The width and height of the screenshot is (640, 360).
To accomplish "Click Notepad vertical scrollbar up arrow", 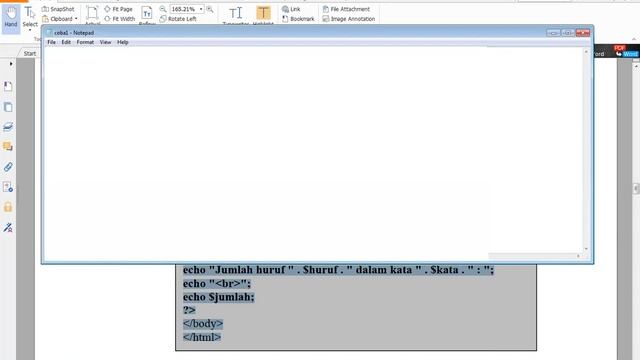I will (x=586, y=51).
